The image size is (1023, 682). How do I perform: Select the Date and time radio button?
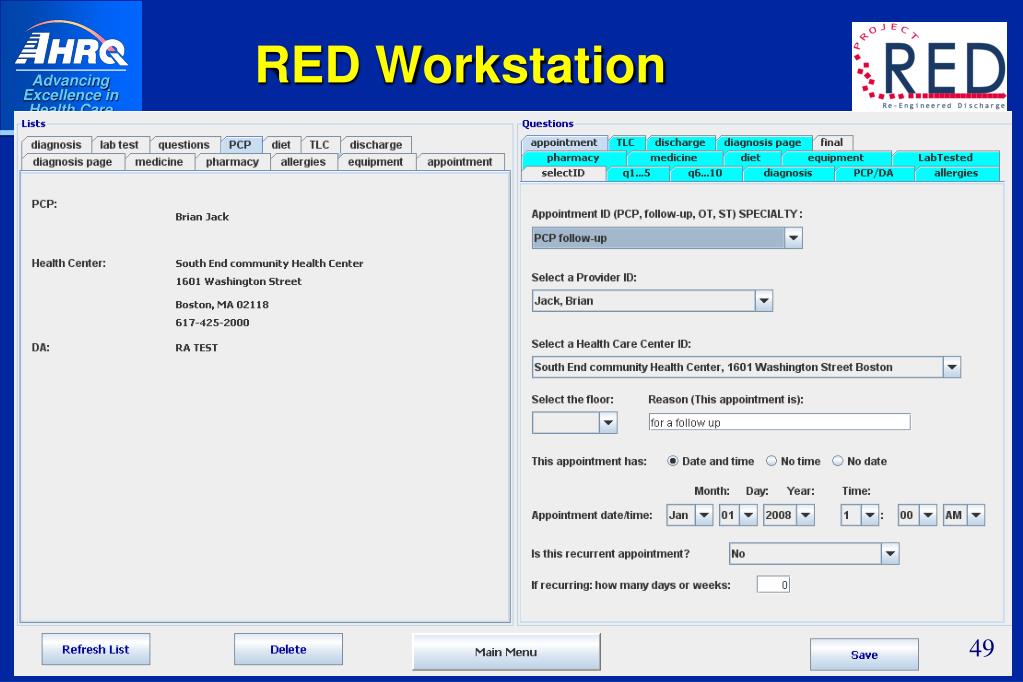point(673,461)
